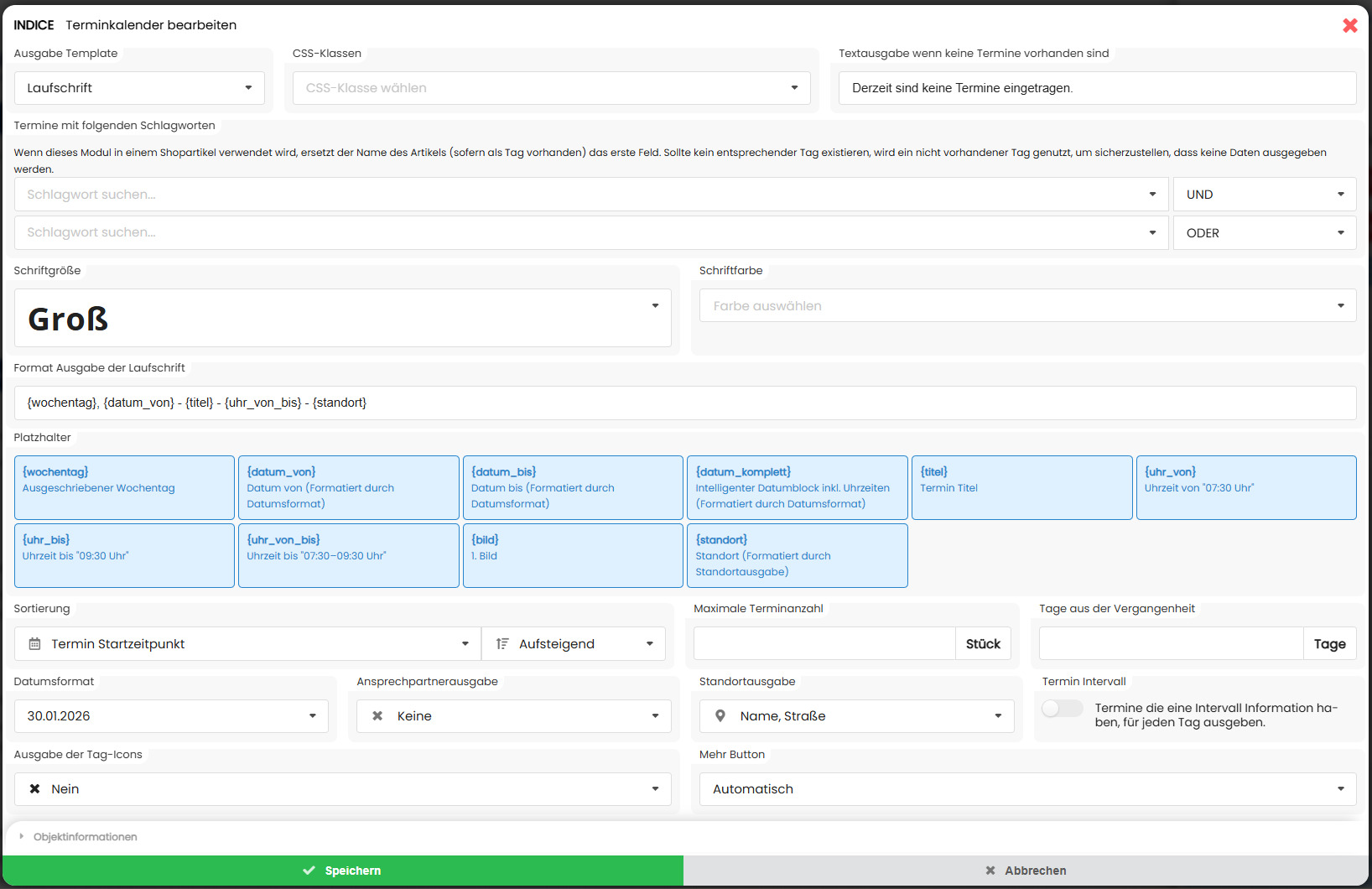Expand the Objektinformationen section
1372x889 pixels.
85,837
